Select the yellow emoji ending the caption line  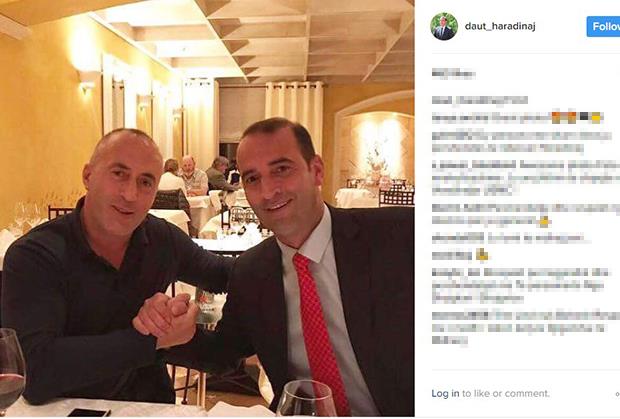596,117
